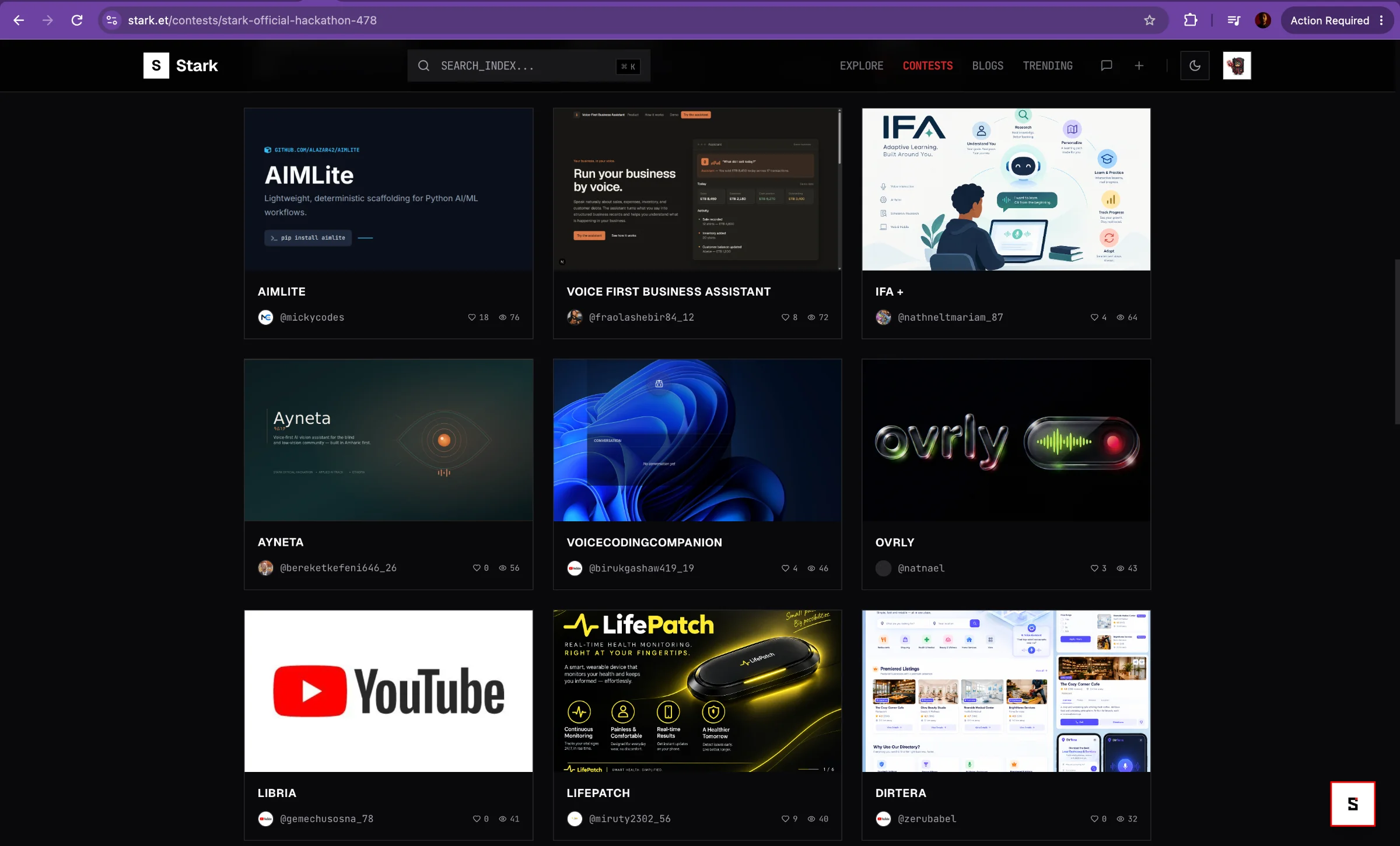
Task: Open the YouTube thumbnail of LIBRIA
Action: click(x=388, y=691)
